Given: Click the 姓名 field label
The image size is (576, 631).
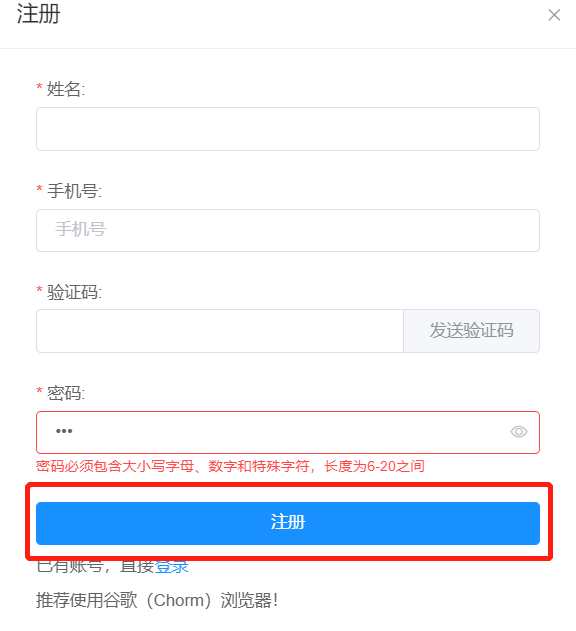Looking at the screenshot, I should [66, 89].
